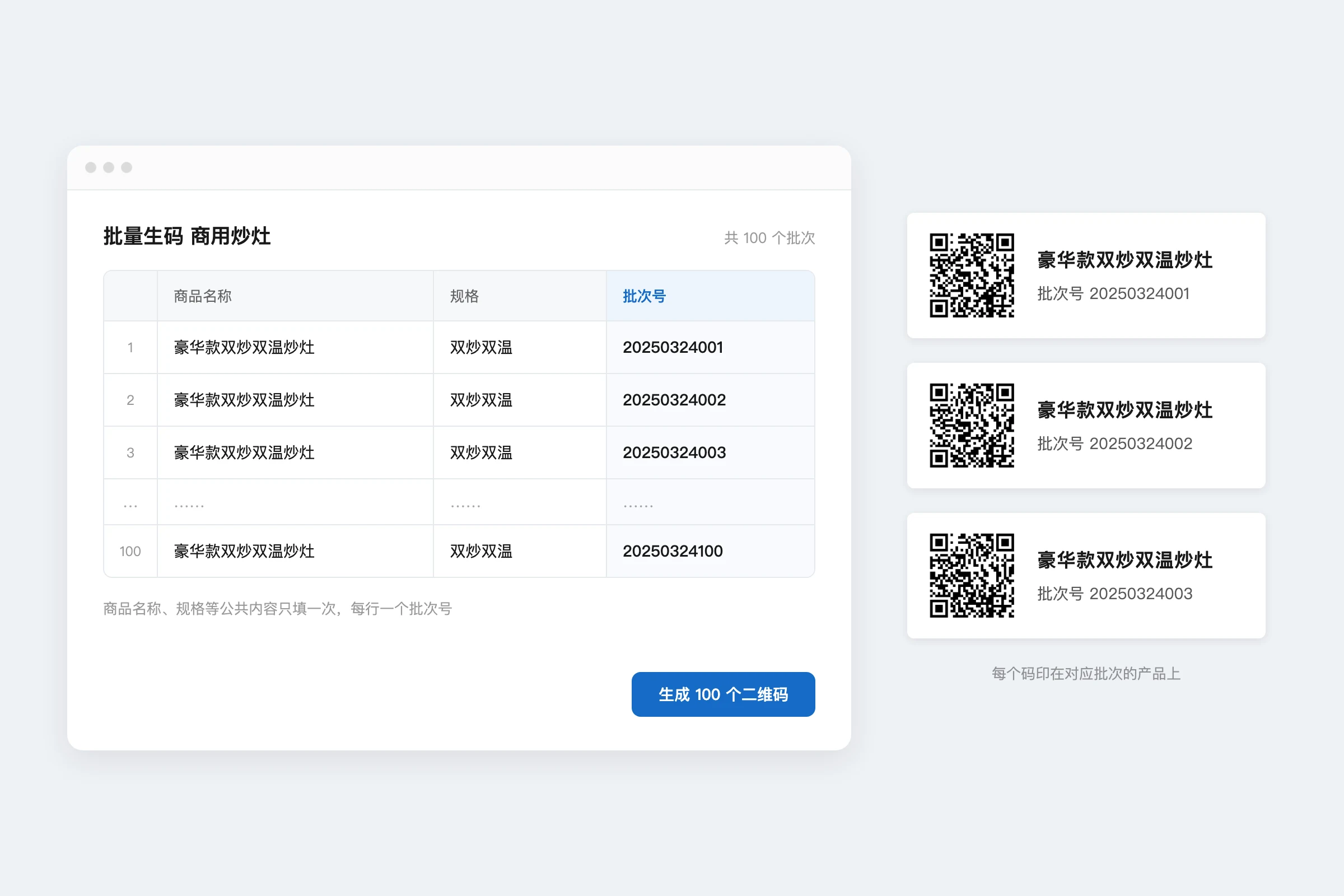Image resolution: width=1344 pixels, height=896 pixels.
Task: Click product name in row 3
Action: [x=244, y=452]
